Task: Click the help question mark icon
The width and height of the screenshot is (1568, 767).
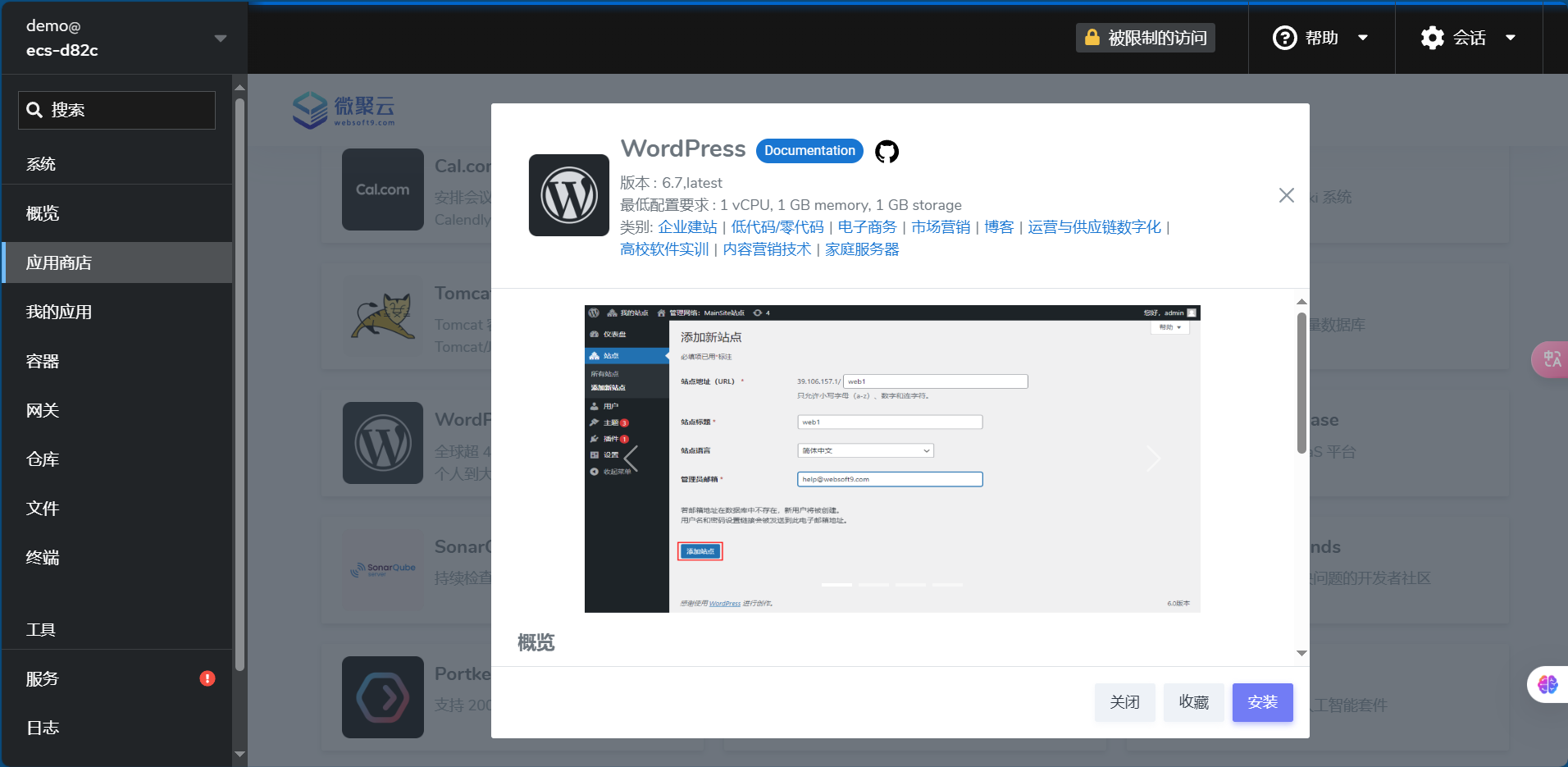Action: (1284, 38)
